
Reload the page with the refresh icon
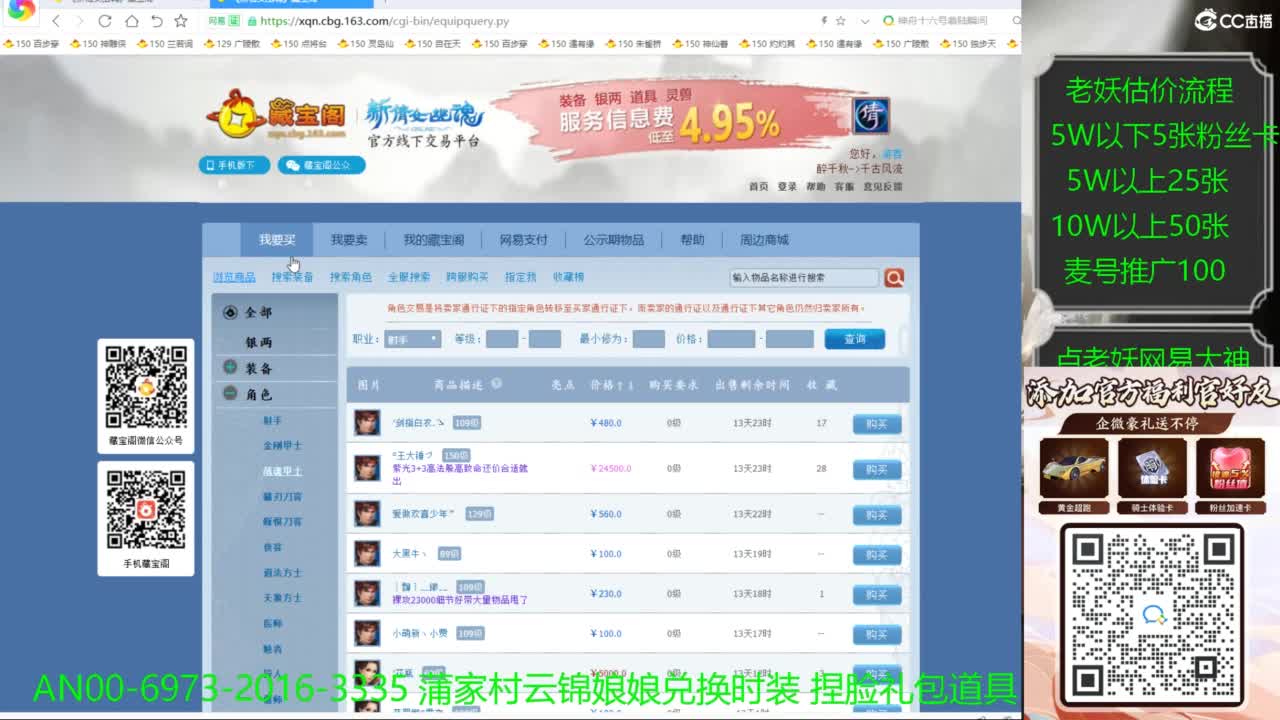click(x=105, y=21)
